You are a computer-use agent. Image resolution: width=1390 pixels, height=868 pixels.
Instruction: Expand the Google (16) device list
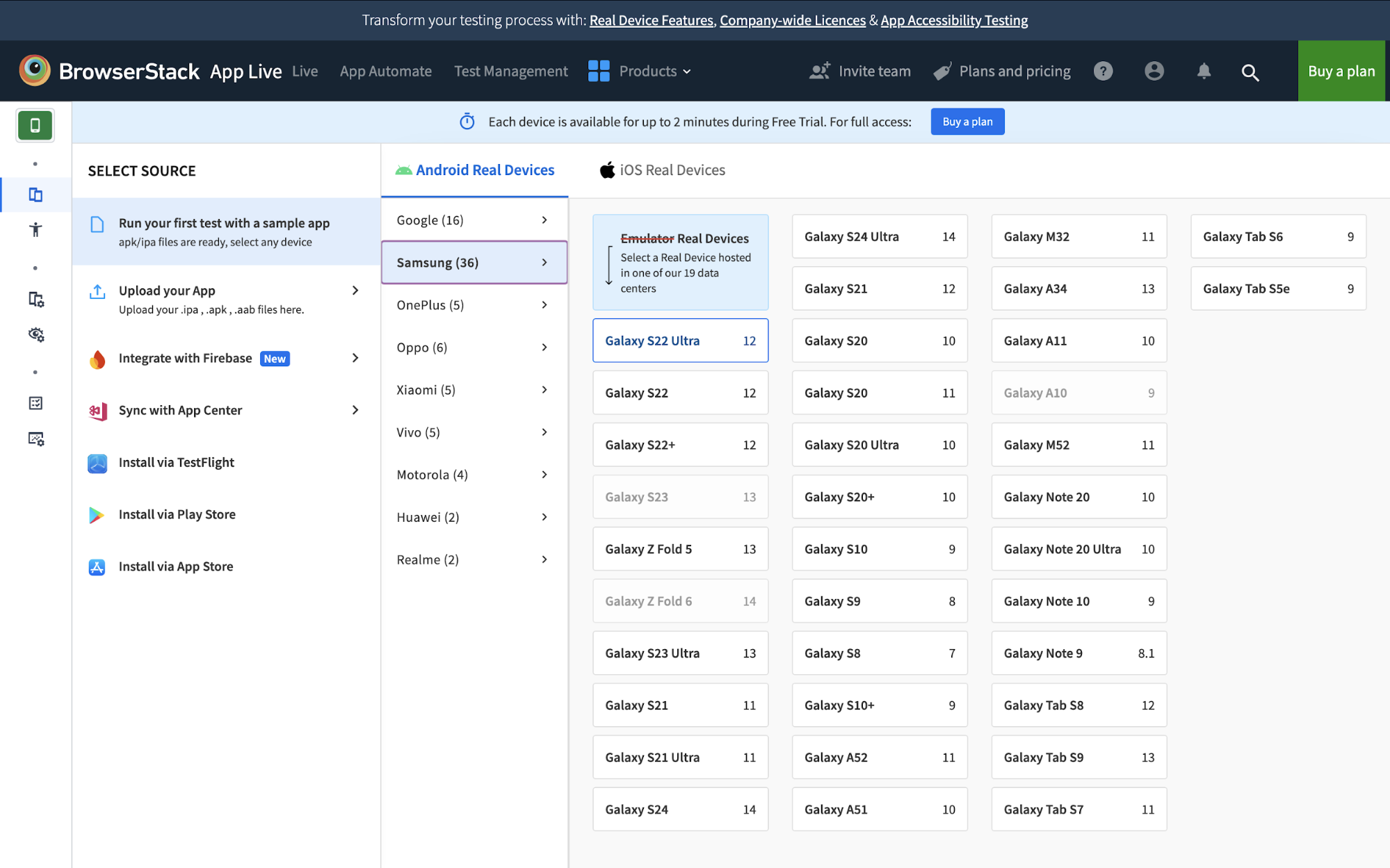tap(474, 220)
